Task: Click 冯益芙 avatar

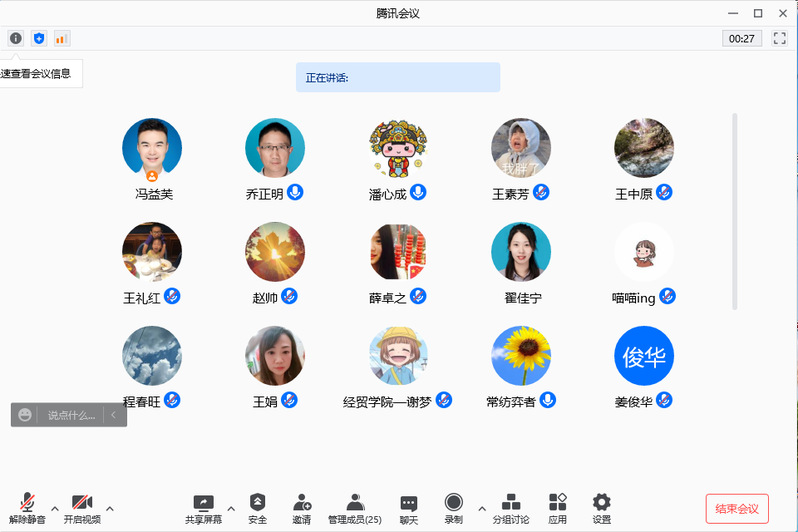Action: [x=152, y=148]
